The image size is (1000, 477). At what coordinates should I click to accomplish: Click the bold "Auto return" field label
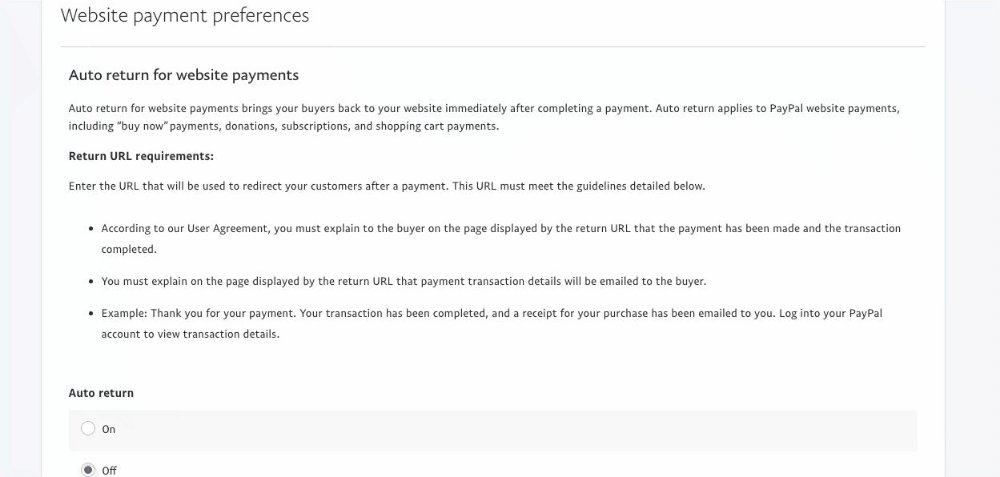click(101, 393)
